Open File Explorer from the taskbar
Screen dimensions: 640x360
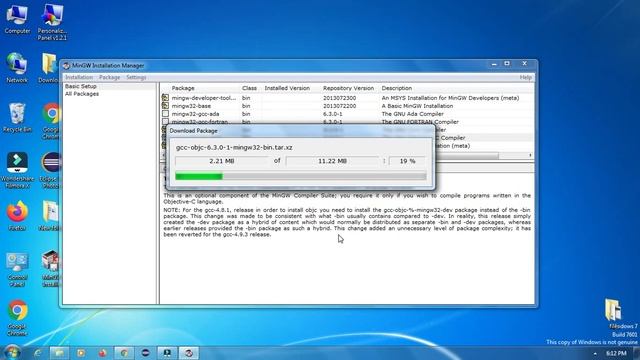click(59, 353)
